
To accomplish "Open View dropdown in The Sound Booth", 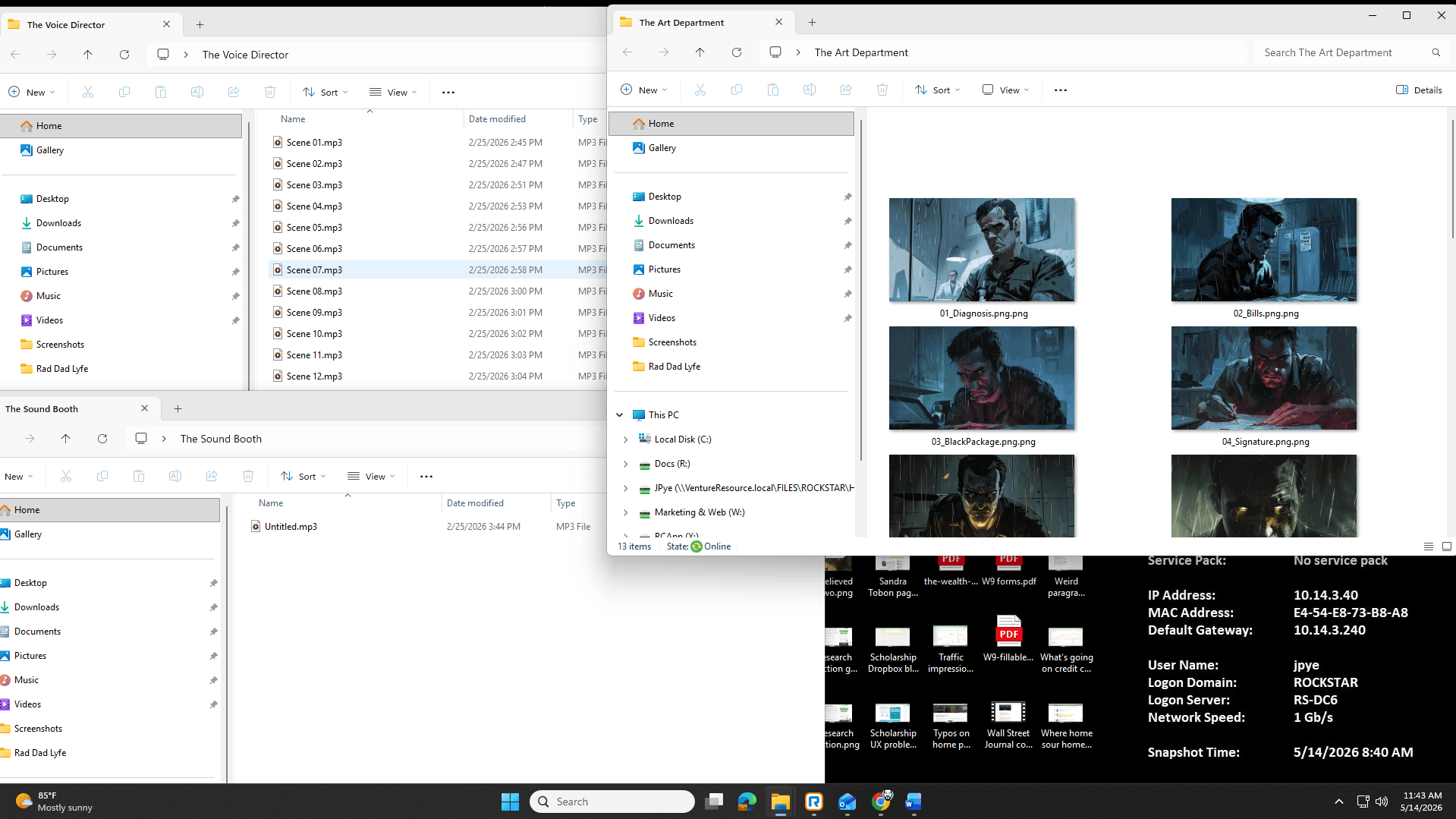I will pyautogui.click(x=371, y=476).
